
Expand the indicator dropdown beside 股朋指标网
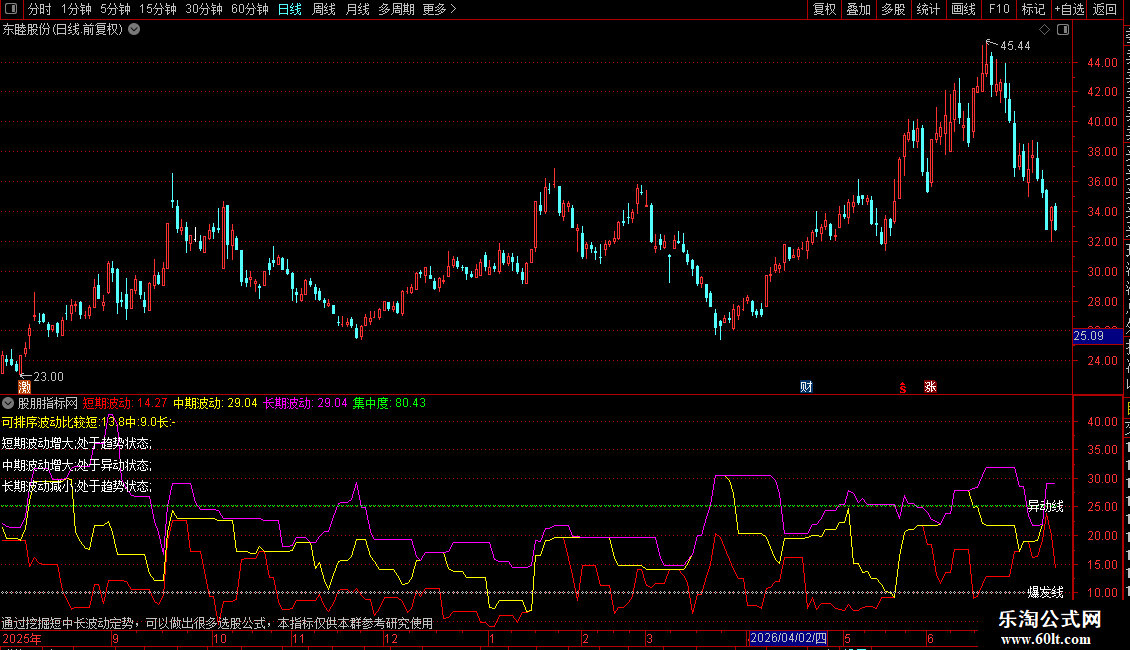pos(8,403)
